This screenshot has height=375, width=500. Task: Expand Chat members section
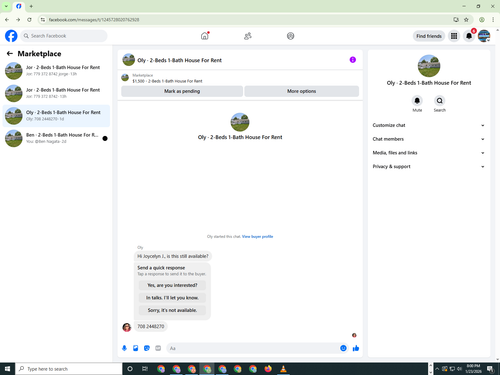[429, 139]
